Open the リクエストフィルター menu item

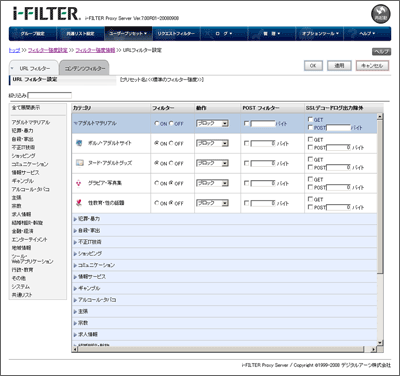pos(176,34)
